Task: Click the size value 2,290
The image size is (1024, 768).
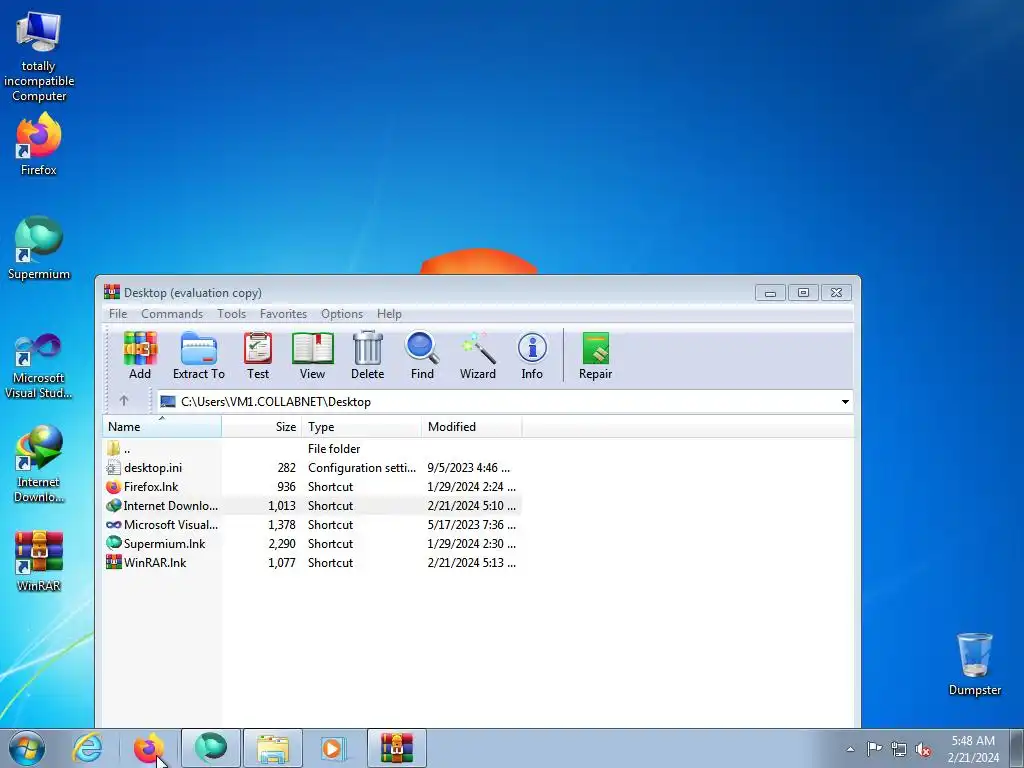Action: pyautogui.click(x=282, y=543)
